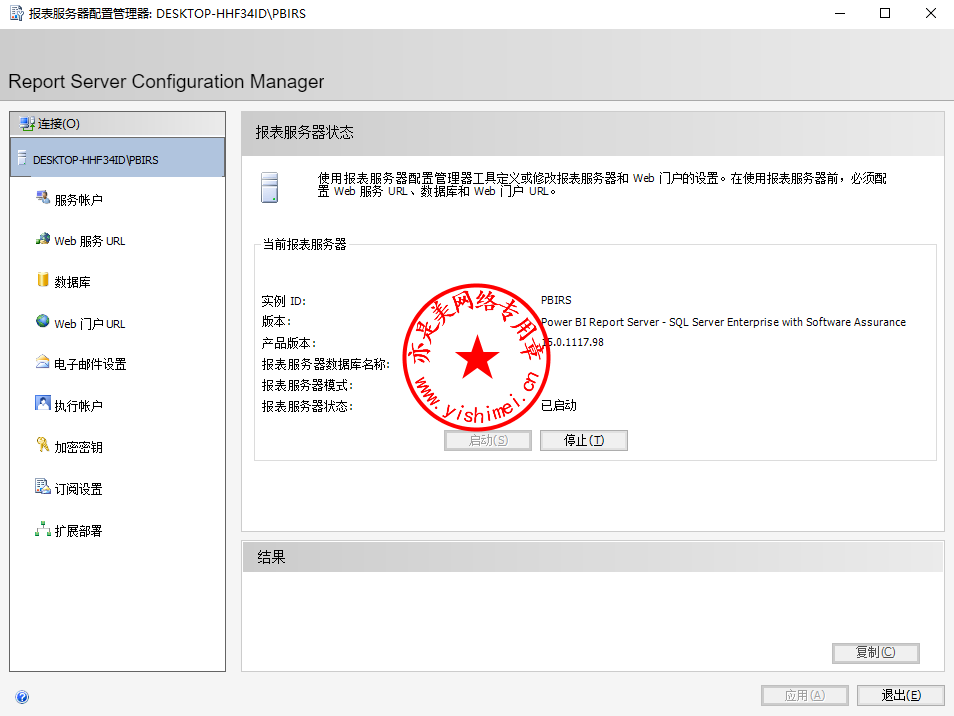
Task: Click the 复制(C) copy button
Action: (x=876, y=653)
